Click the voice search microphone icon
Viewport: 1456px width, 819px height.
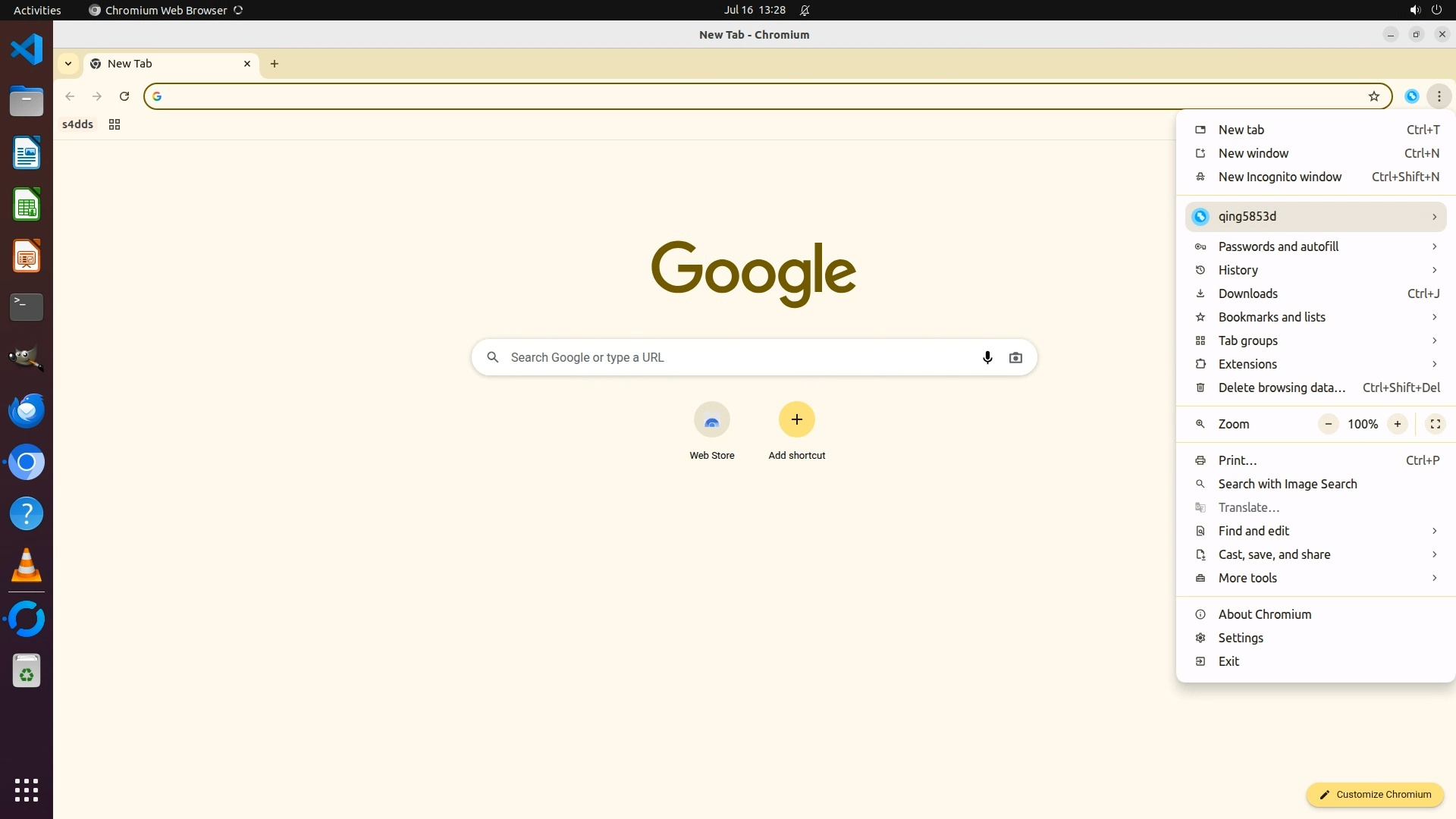click(987, 357)
